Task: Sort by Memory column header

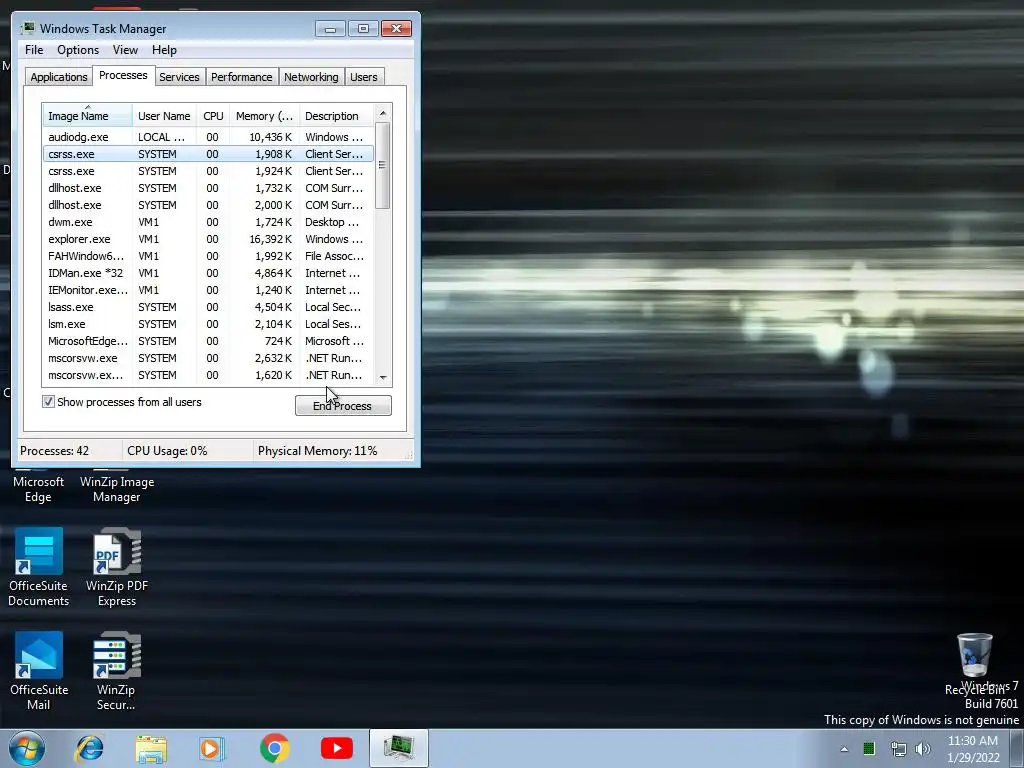Action: pos(264,116)
